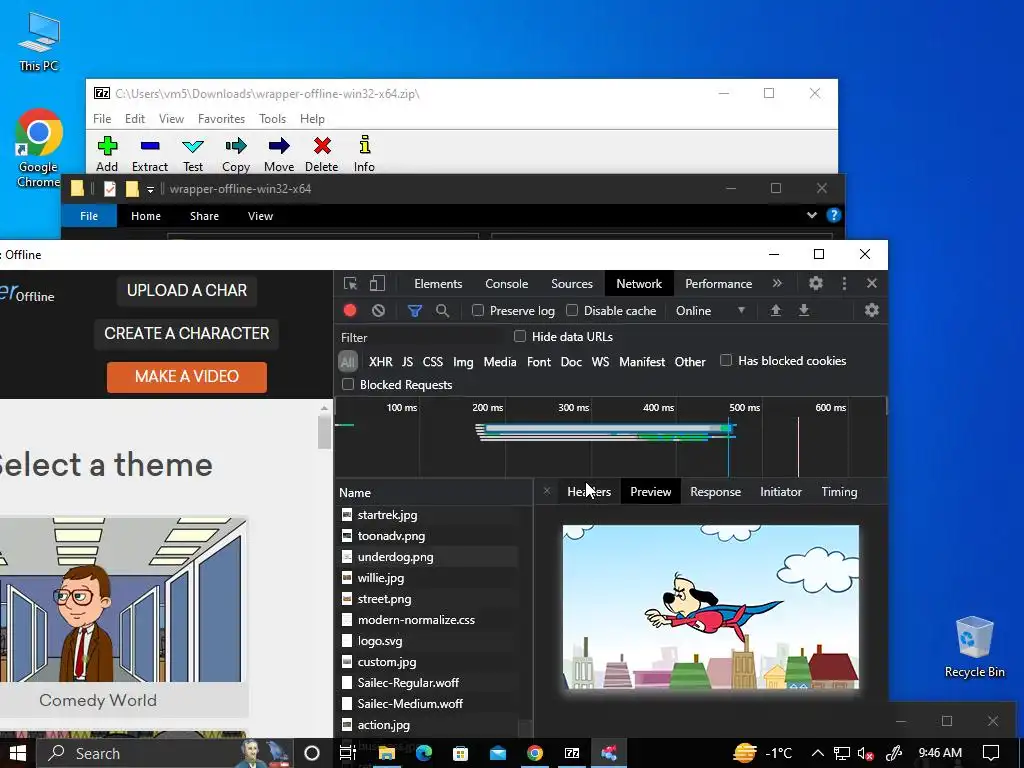
Task: Enable the Disable cache checkbox
Action: coord(572,310)
